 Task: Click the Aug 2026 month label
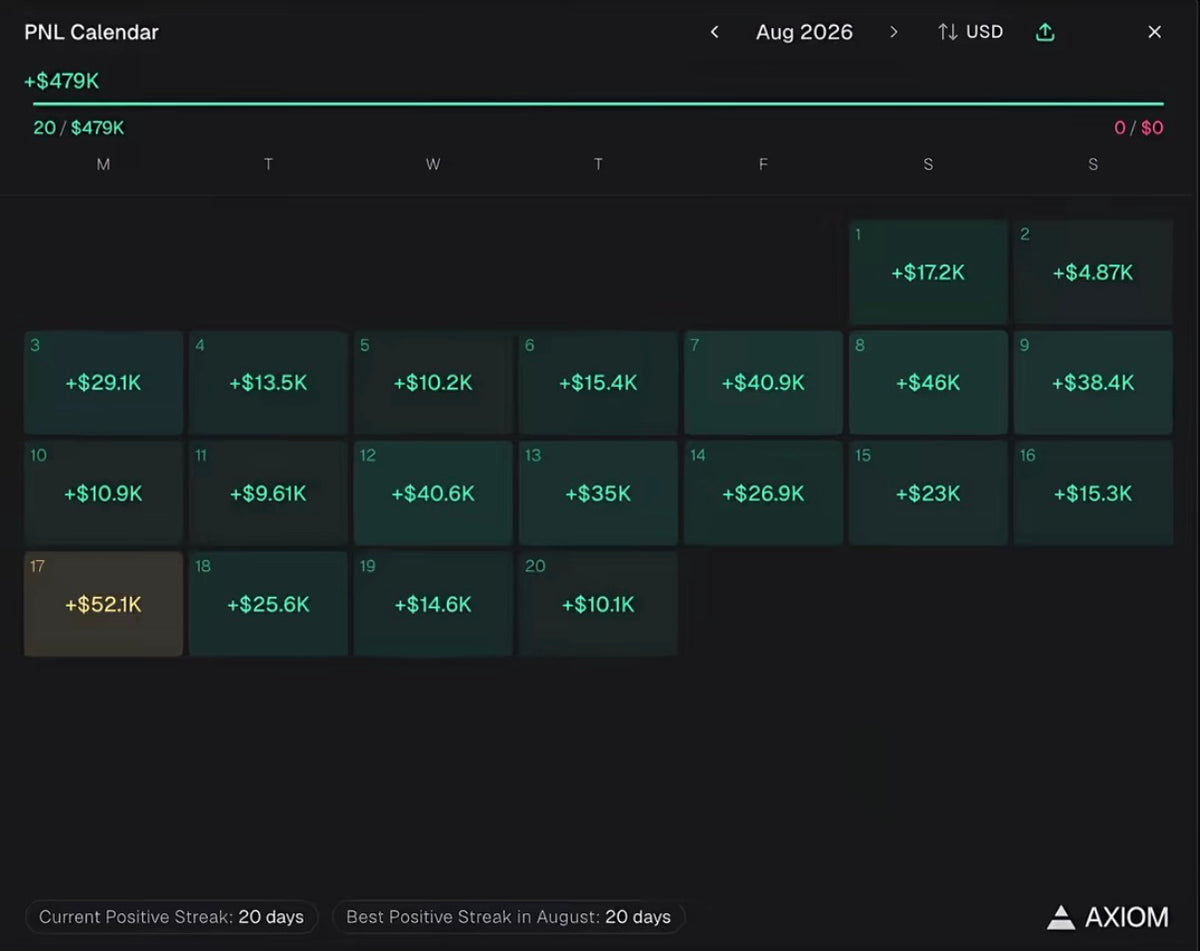(x=804, y=32)
